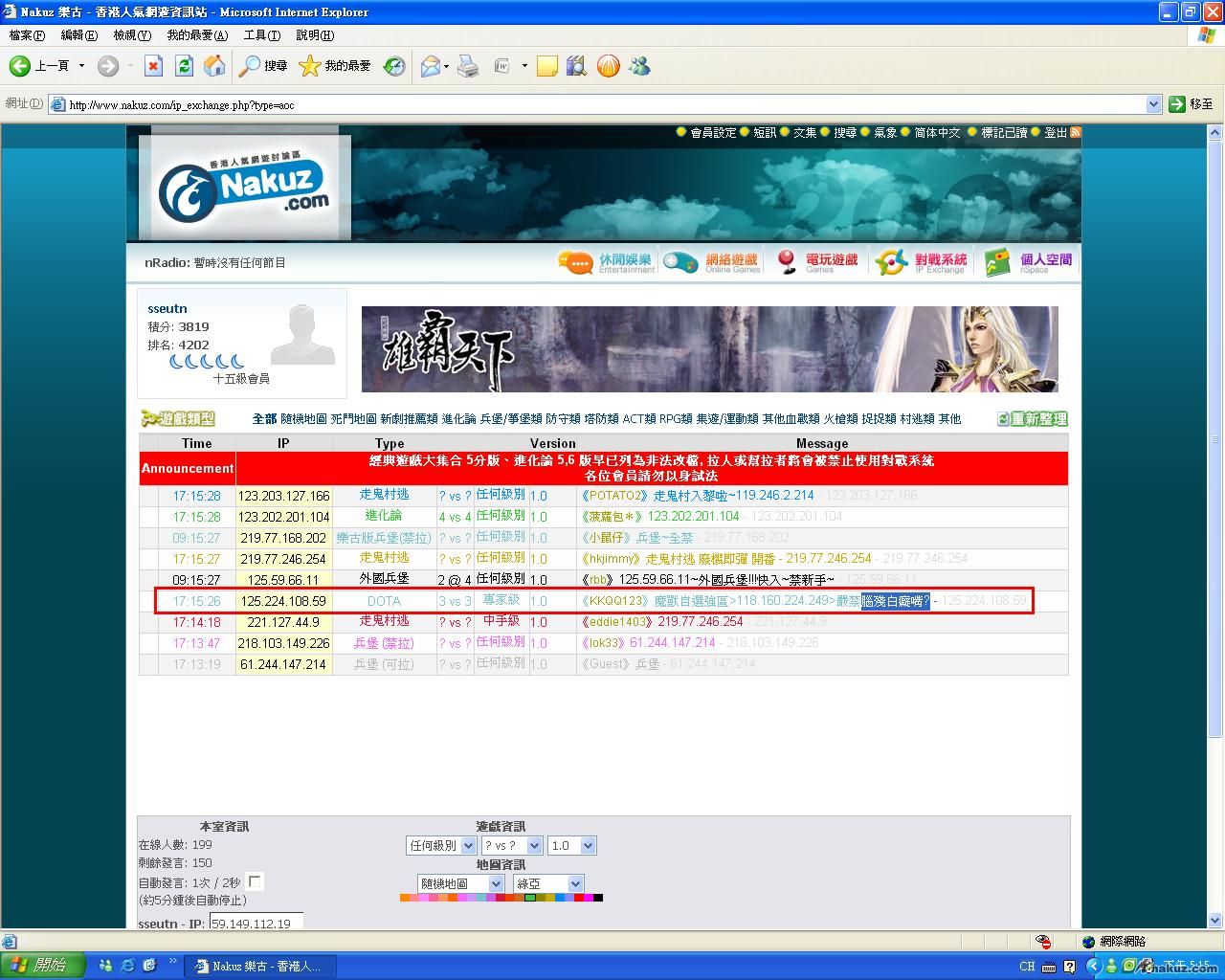Stop page loading with red X icon
The image size is (1225, 980).
pos(153,66)
